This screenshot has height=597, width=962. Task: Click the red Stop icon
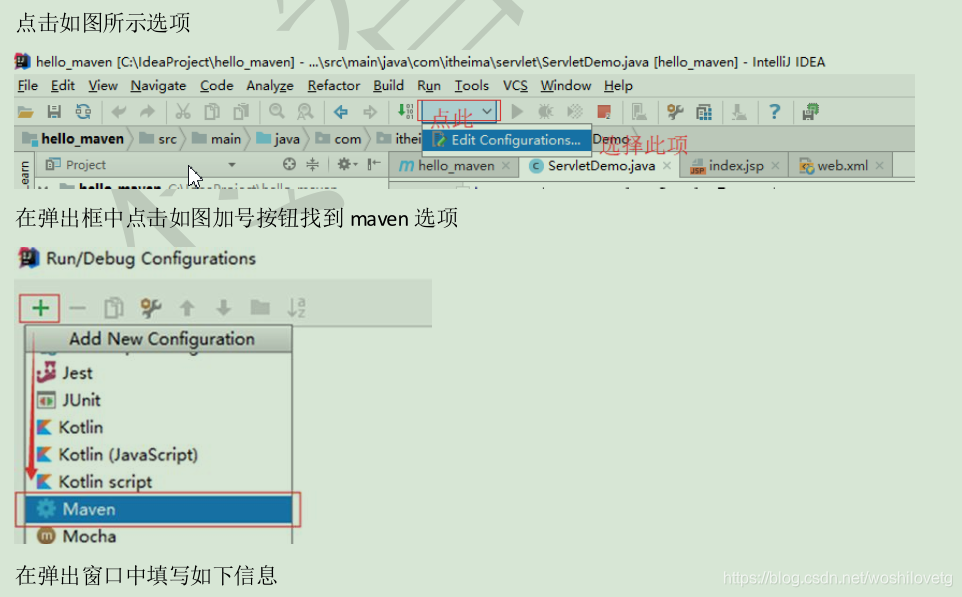point(604,112)
